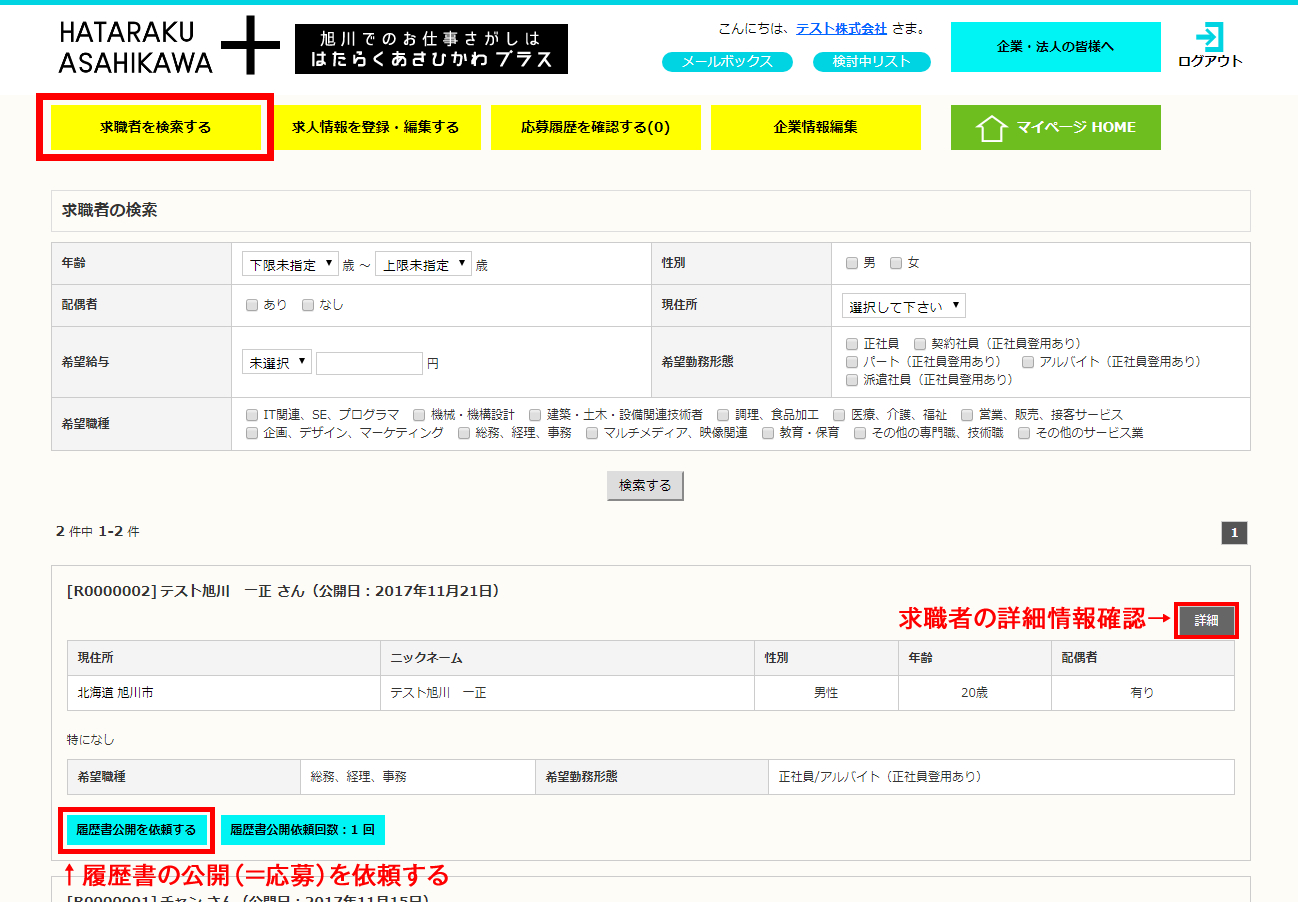1298x902 pixels.
Task: Select the 求職者を検索する tab
Action: (155, 127)
